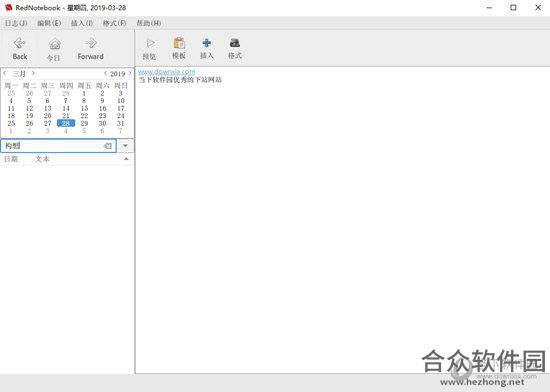Open the 格式(F) format menu
Screen dimensions: 550x392
click(x=114, y=23)
